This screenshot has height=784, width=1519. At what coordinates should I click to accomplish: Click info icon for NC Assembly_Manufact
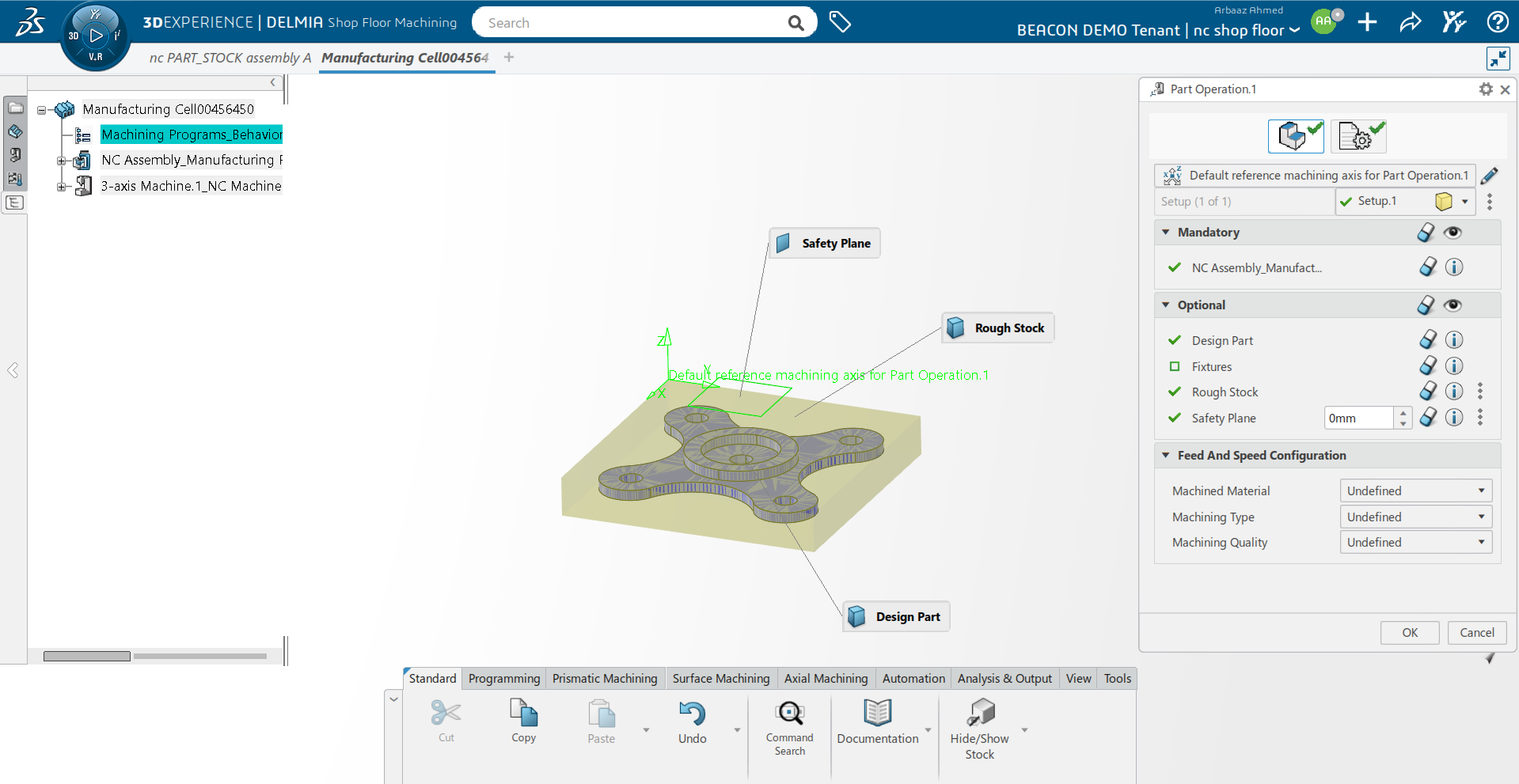pyautogui.click(x=1454, y=267)
